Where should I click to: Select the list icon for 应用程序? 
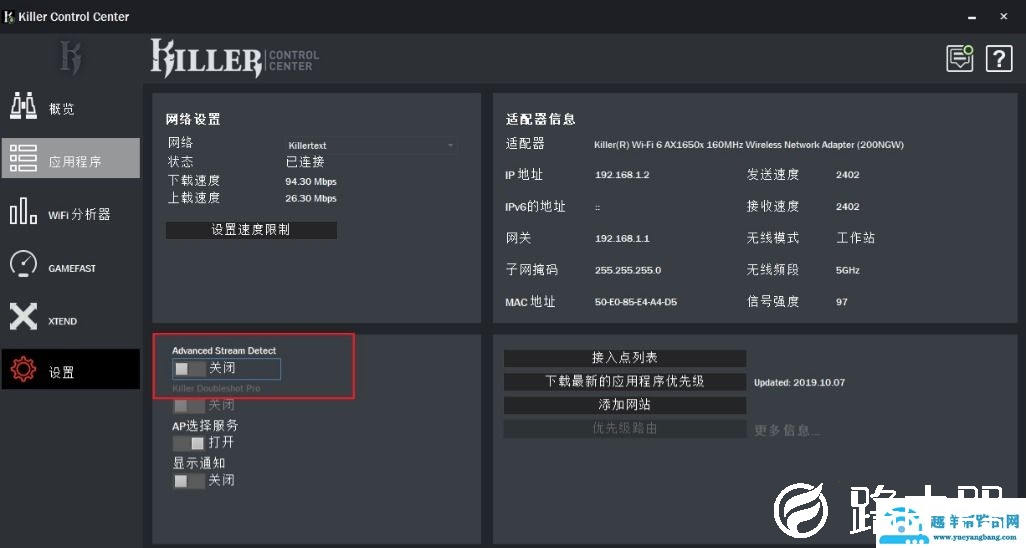24,158
